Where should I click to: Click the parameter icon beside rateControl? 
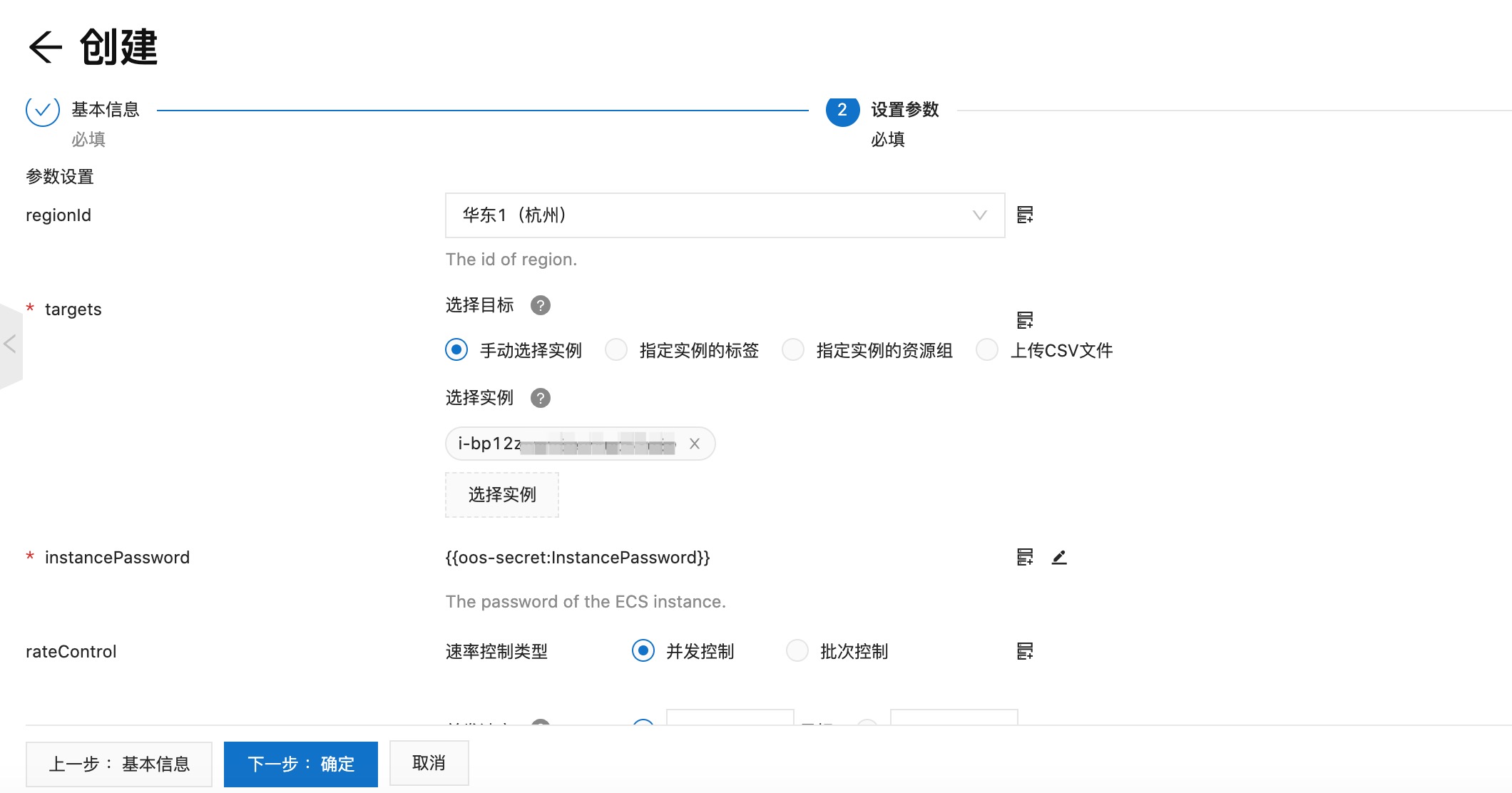click(x=1025, y=651)
